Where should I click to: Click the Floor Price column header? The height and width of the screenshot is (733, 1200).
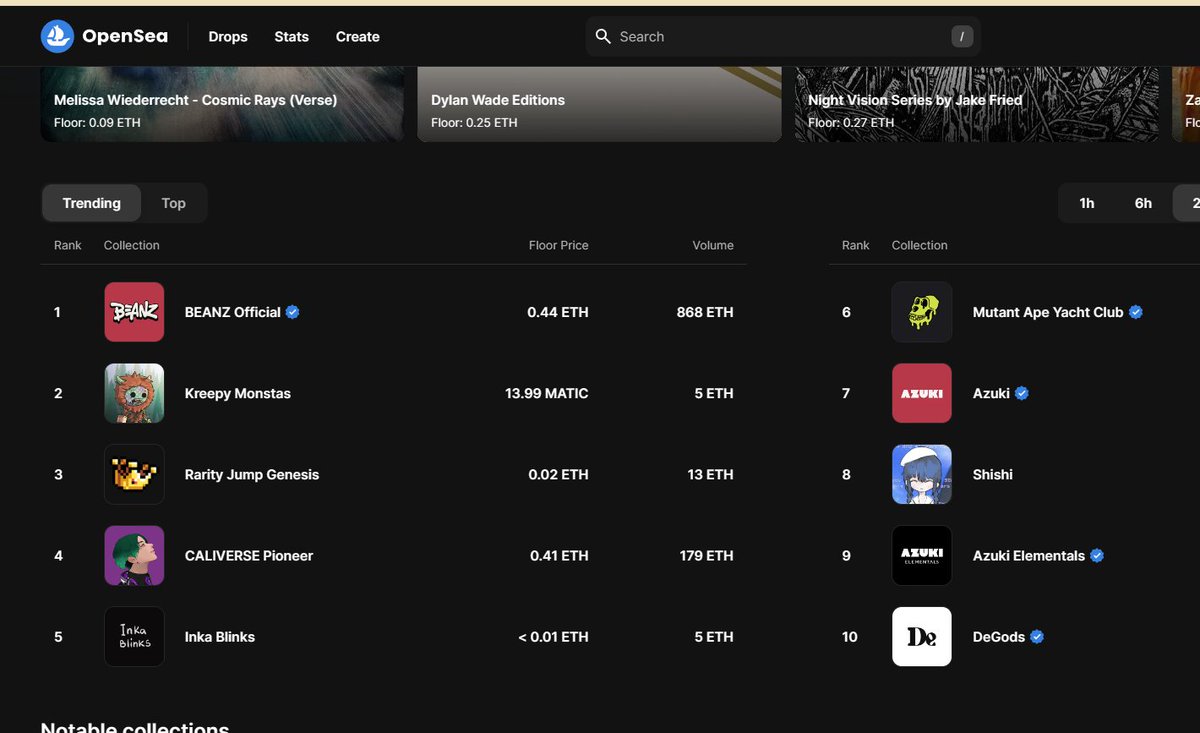click(559, 245)
